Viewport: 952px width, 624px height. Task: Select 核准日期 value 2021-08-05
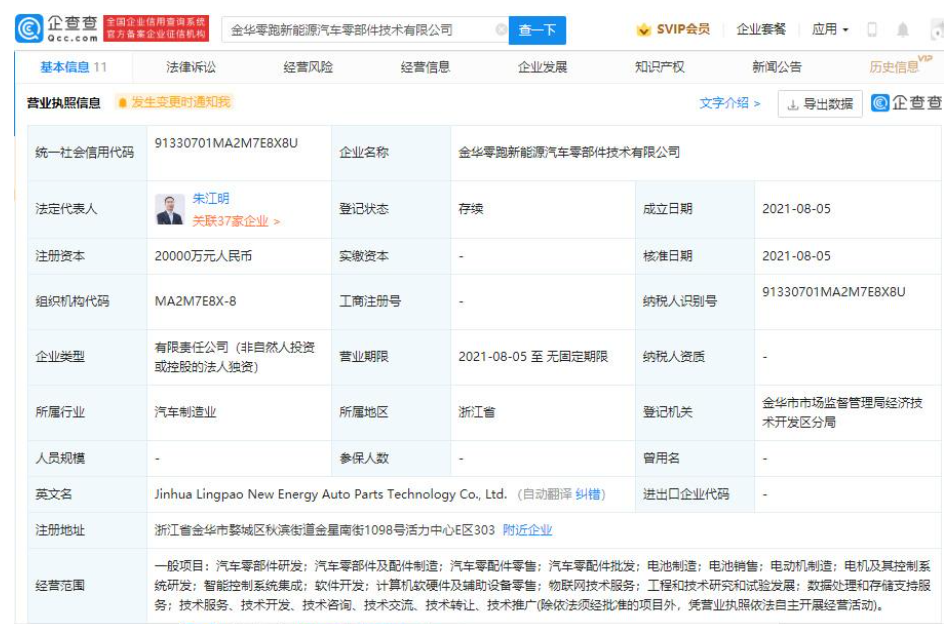pos(796,256)
